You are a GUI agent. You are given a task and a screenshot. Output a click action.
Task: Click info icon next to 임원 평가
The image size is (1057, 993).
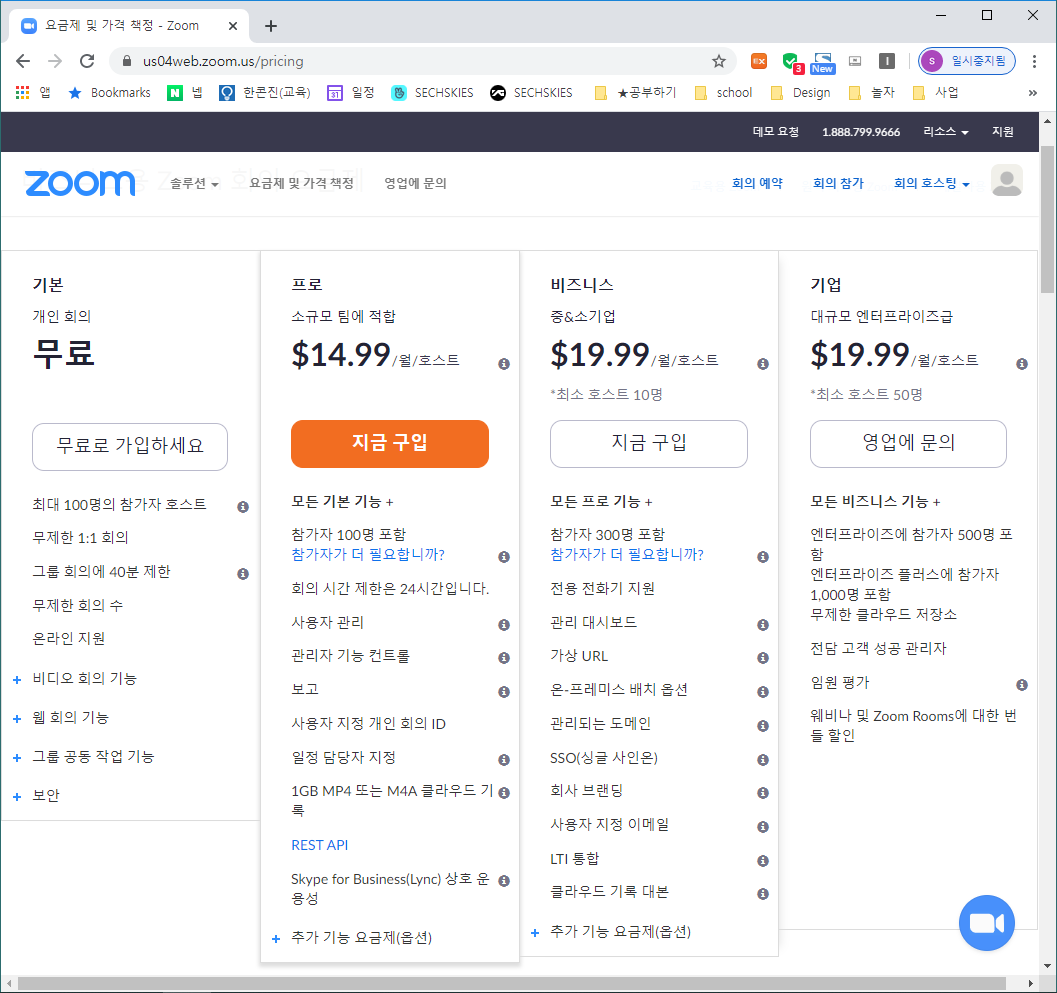pos(1022,685)
